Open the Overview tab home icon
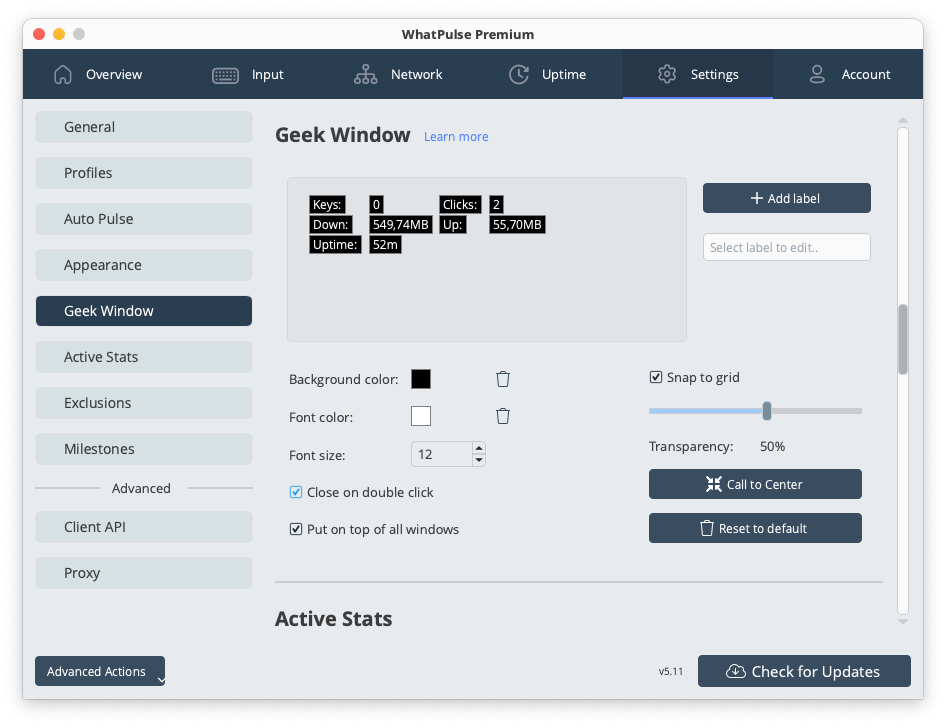 coord(62,74)
